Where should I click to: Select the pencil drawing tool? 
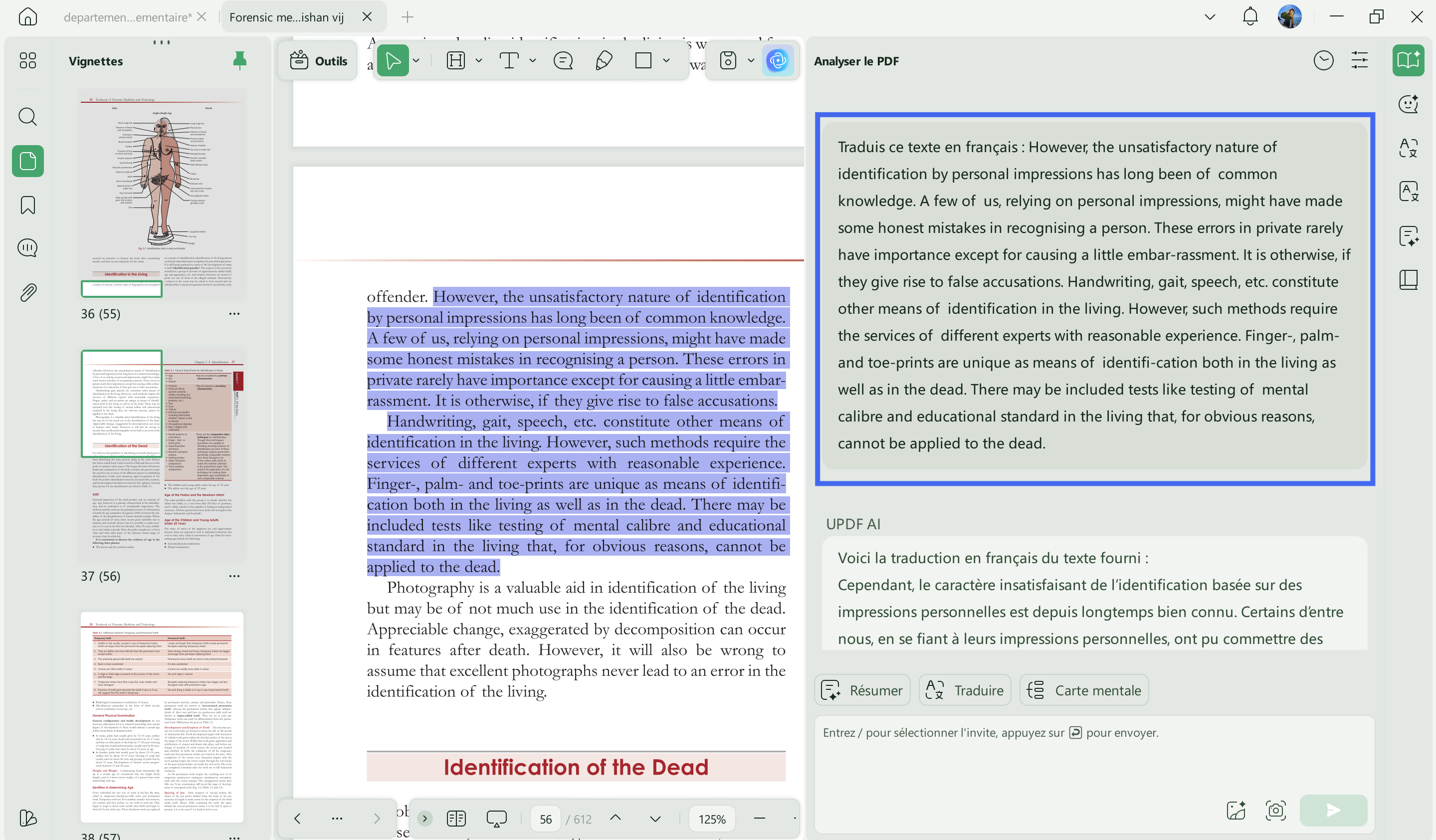pyautogui.click(x=604, y=60)
